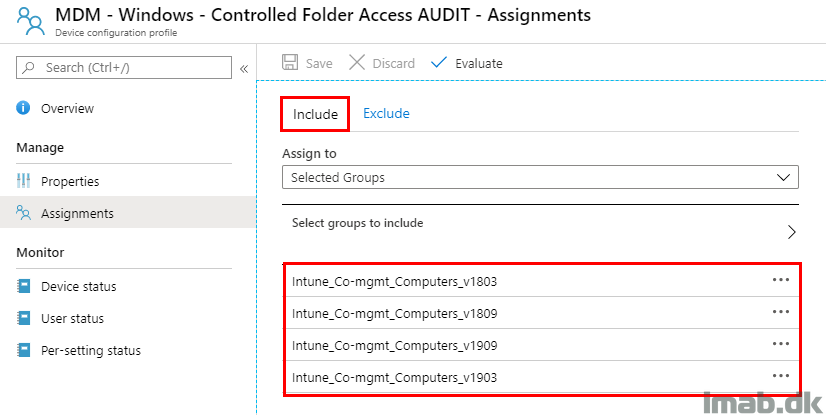
Task: Open ellipsis menu for Intune_Co-mgmt_Computers_v1909
Action: point(781,344)
